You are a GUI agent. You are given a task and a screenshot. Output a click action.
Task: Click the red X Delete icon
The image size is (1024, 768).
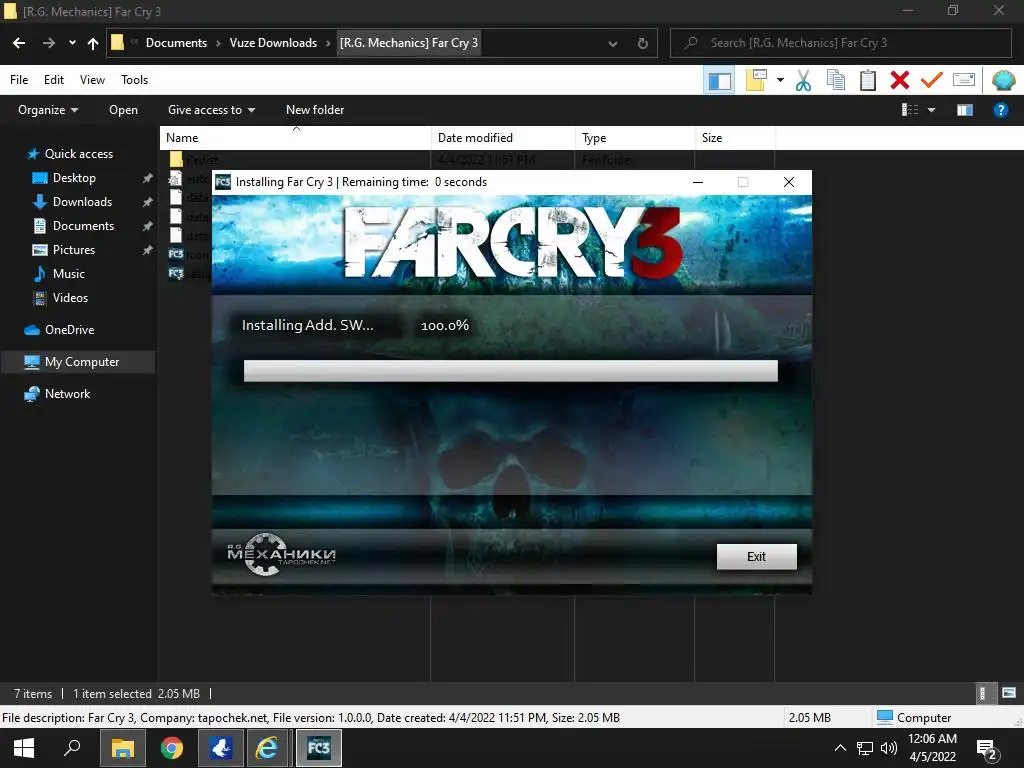(899, 80)
